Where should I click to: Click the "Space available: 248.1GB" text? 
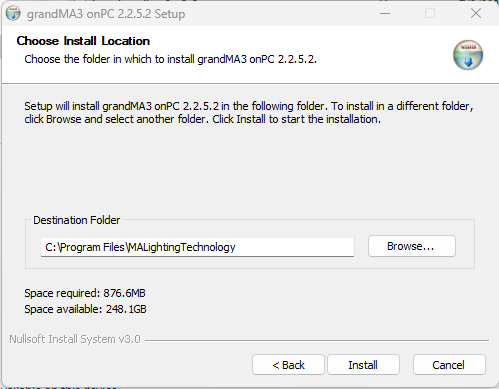(85, 309)
